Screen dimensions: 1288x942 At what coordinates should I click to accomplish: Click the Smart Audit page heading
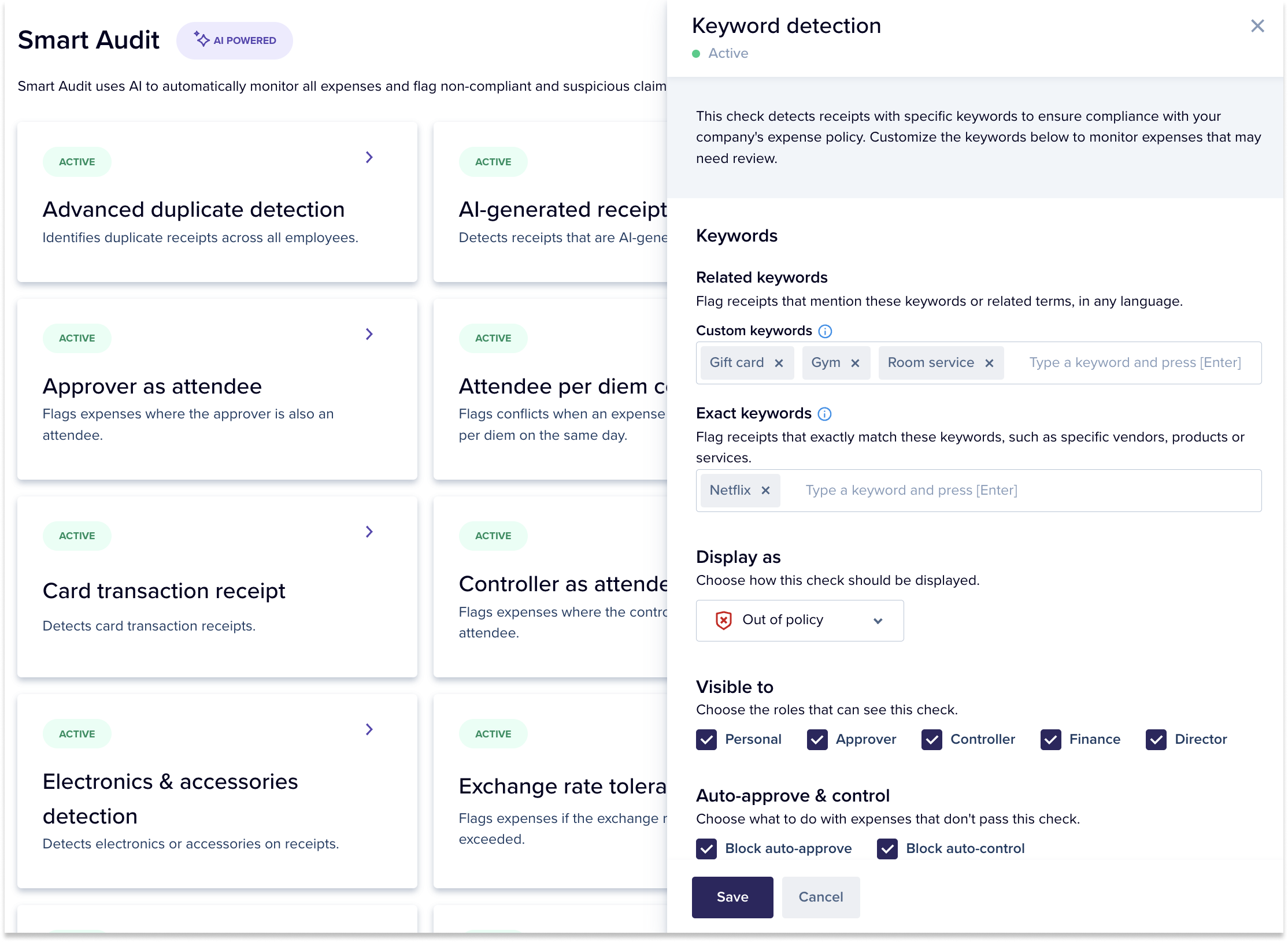click(x=88, y=40)
